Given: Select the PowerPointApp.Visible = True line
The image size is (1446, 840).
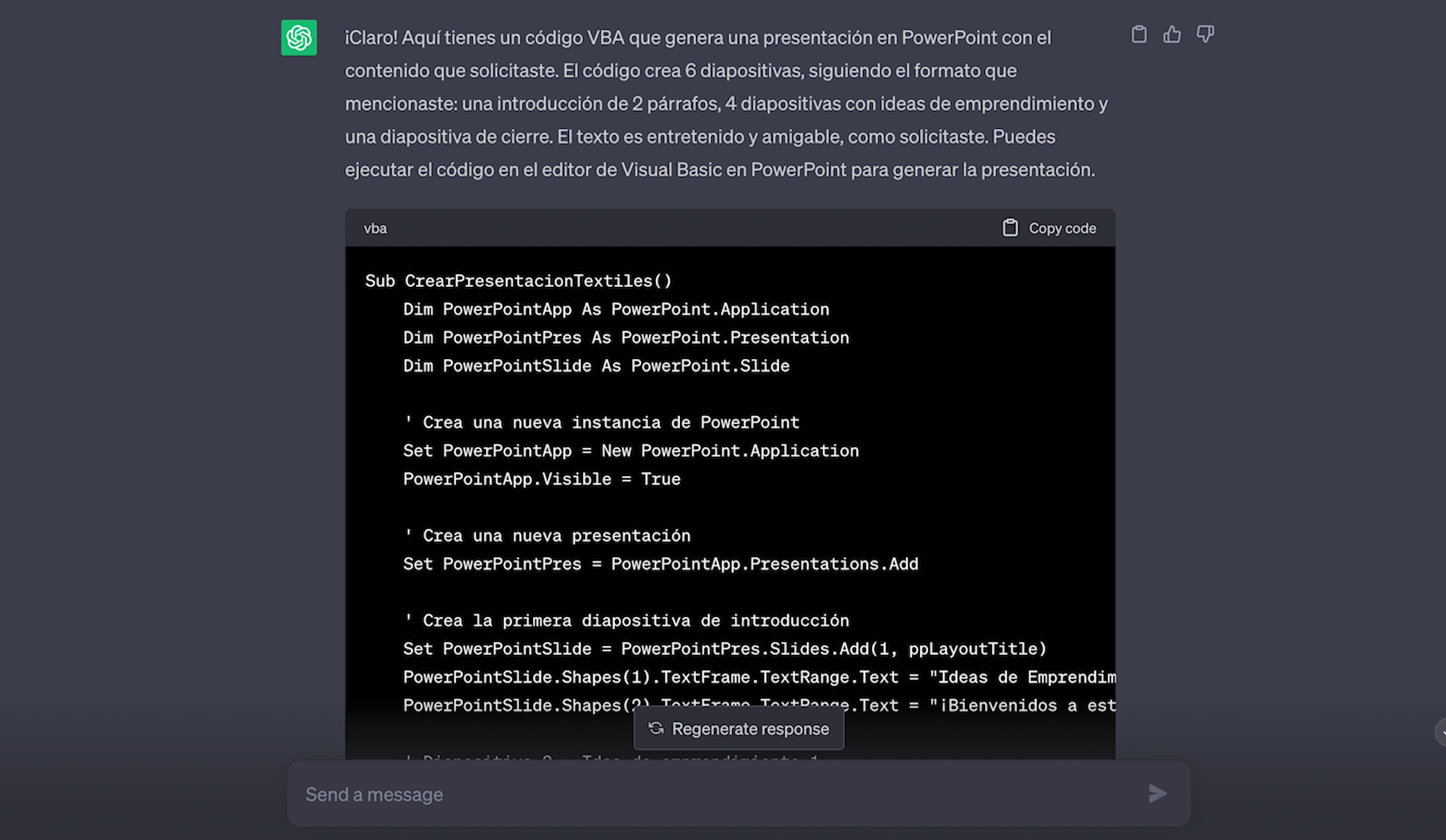Looking at the screenshot, I should tap(541, 478).
